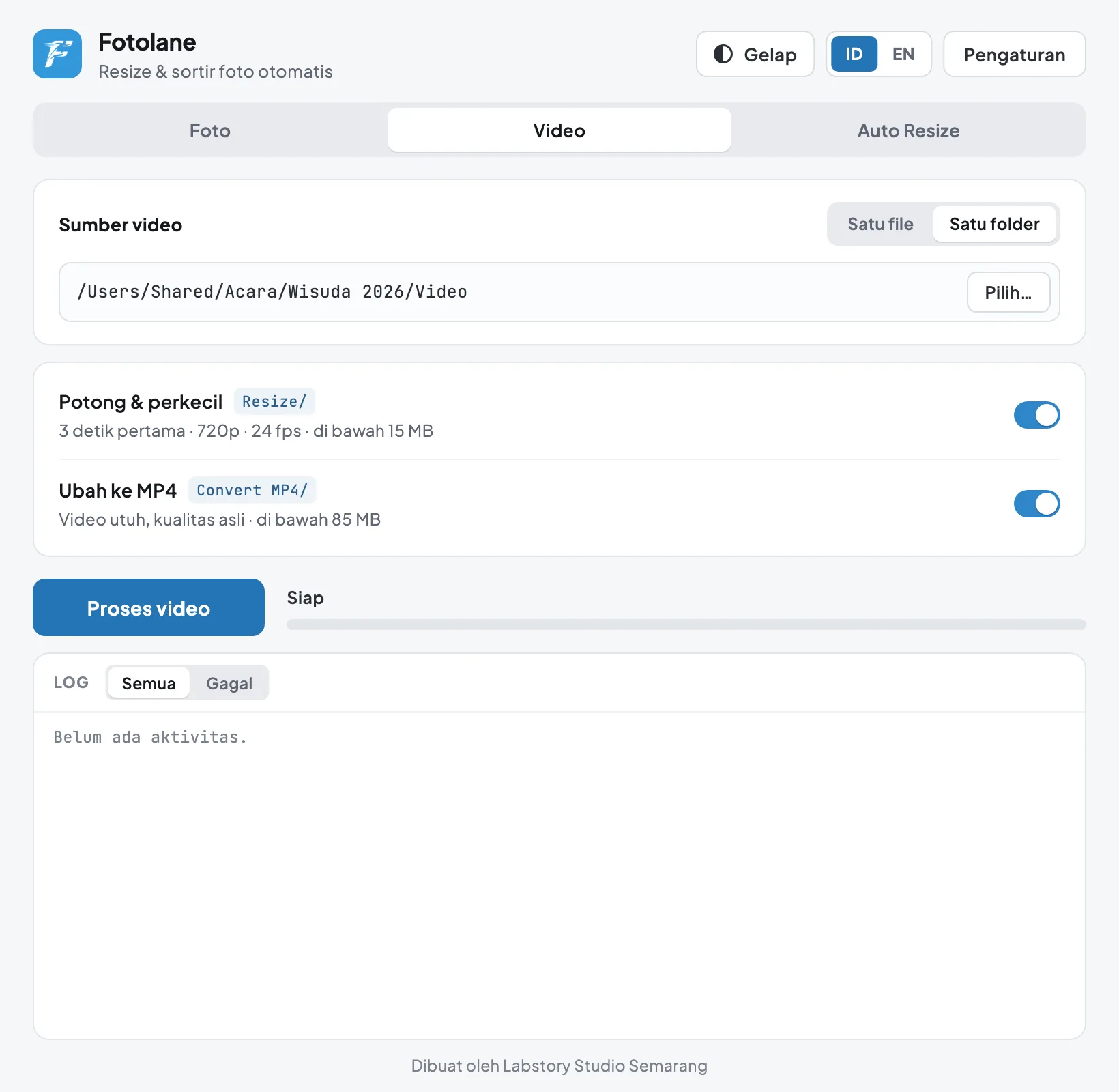This screenshot has width=1119, height=1092.
Task: Show Semua log entries
Action: click(149, 682)
